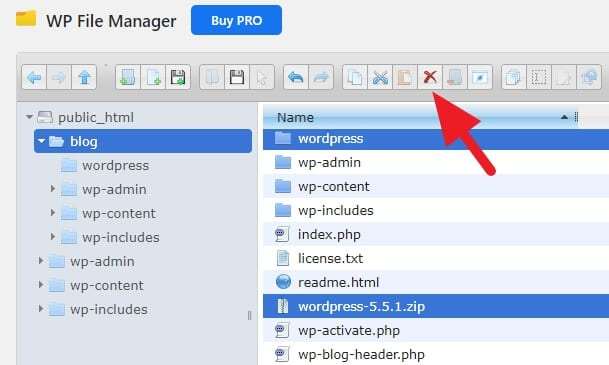609x365 pixels.
Task: Expand wp-content directly under public_html
Action: [x=41, y=285]
